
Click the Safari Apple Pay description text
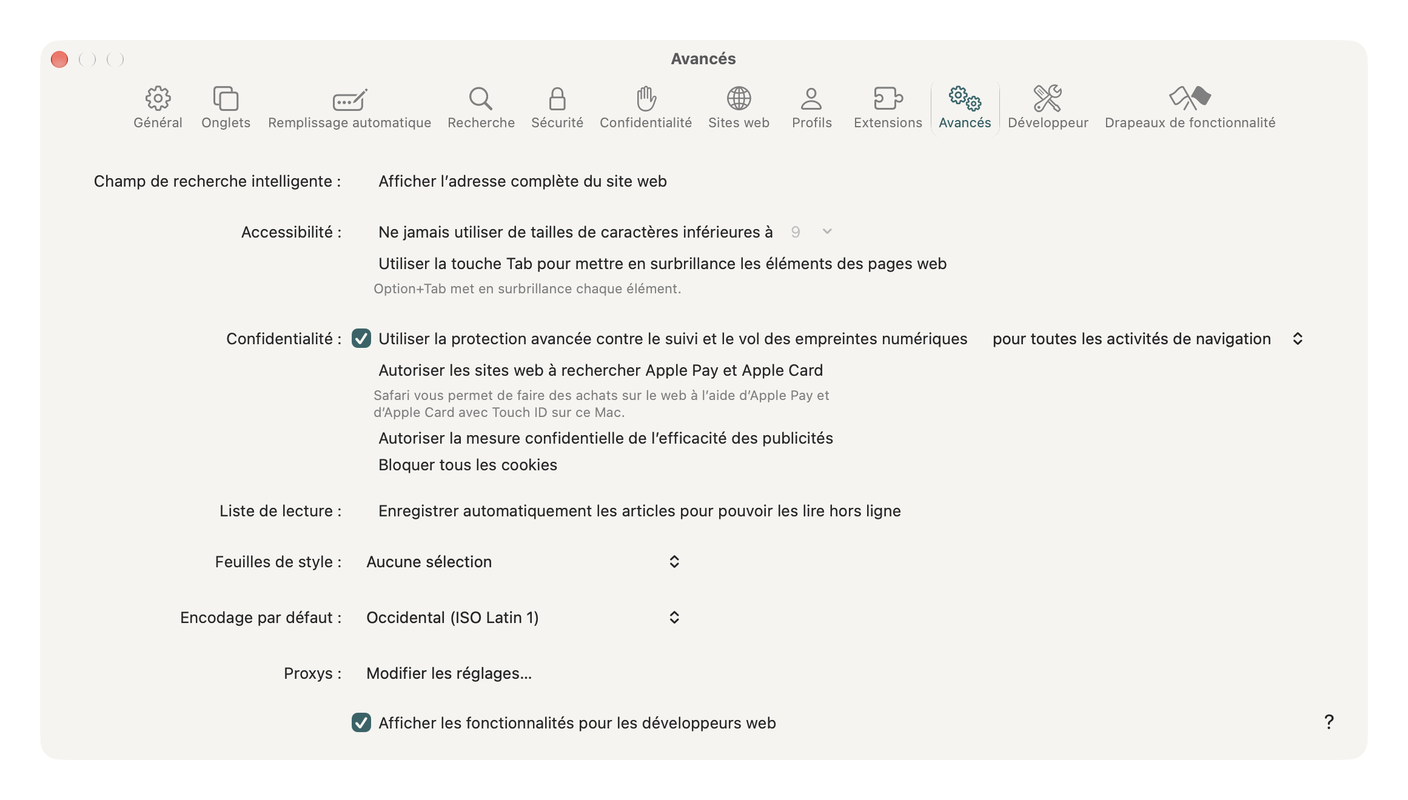coord(601,404)
